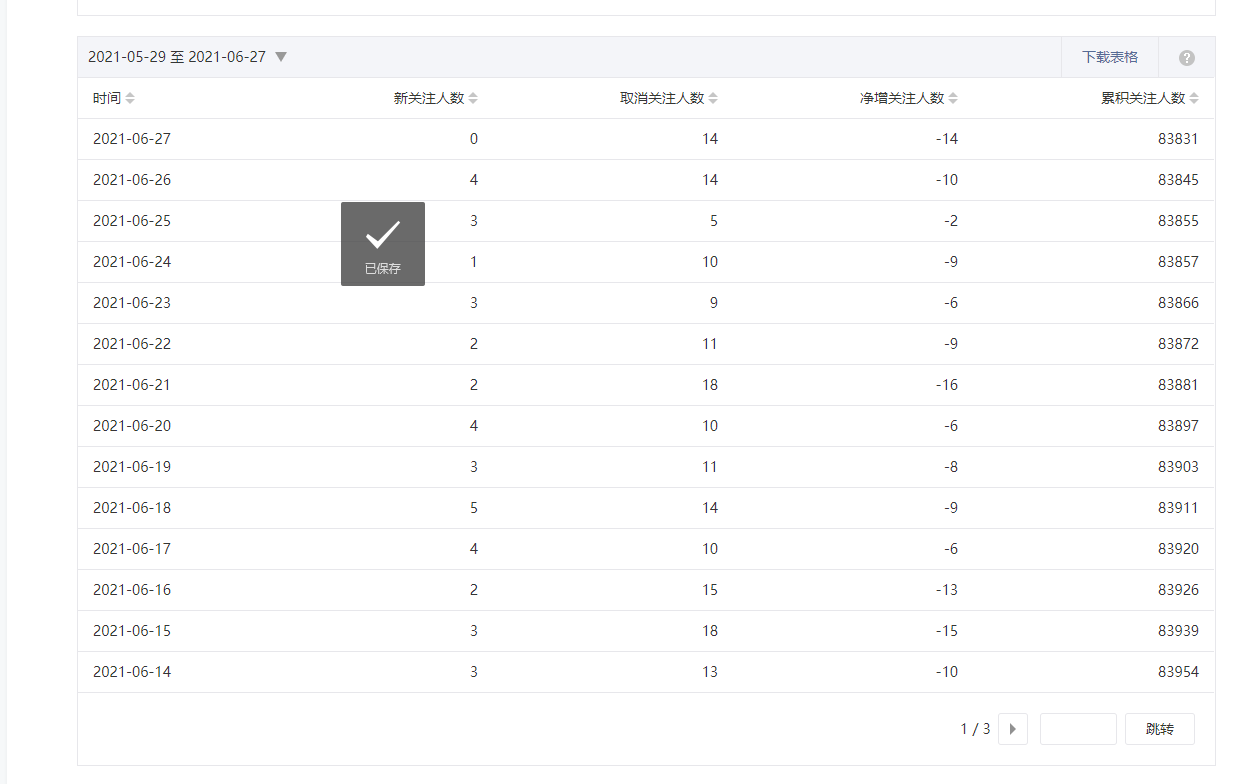Click the page number input box
The width and height of the screenshot is (1257, 784).
[1077, 729]
